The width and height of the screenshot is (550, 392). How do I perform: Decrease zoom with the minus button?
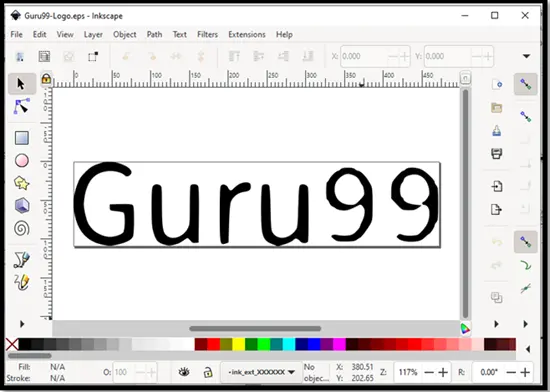429,372
